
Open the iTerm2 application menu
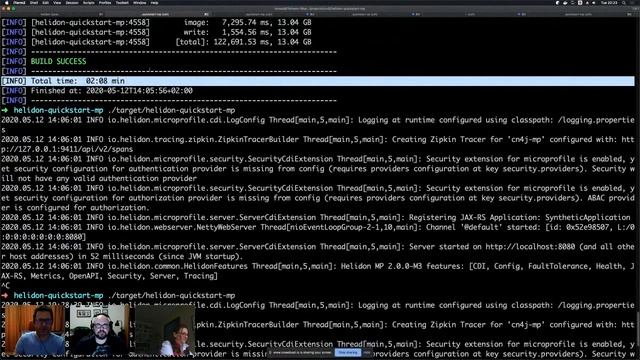pyautogui.click(x=19, y=2)
